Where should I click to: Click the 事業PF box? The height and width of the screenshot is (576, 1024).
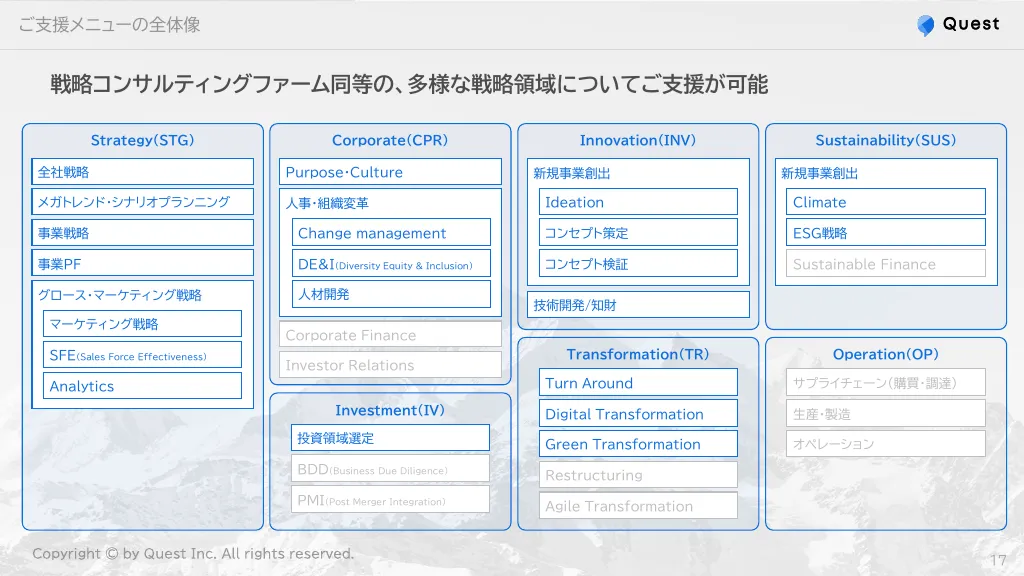coord(142,263)
